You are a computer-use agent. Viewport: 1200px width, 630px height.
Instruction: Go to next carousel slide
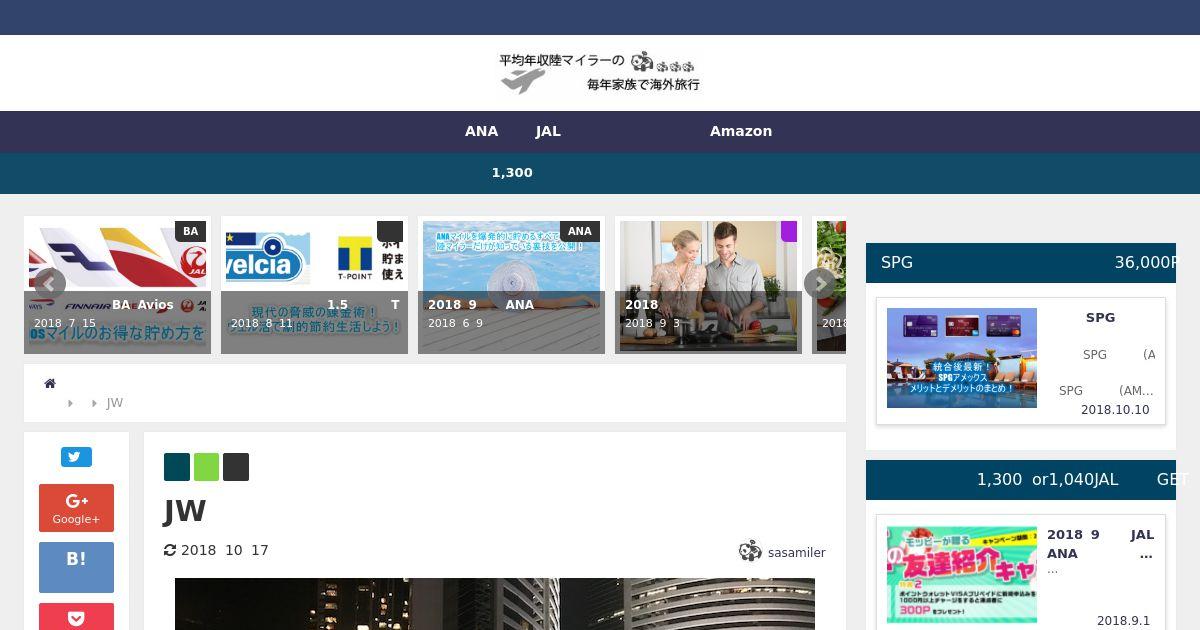click(x=820, y=284)
